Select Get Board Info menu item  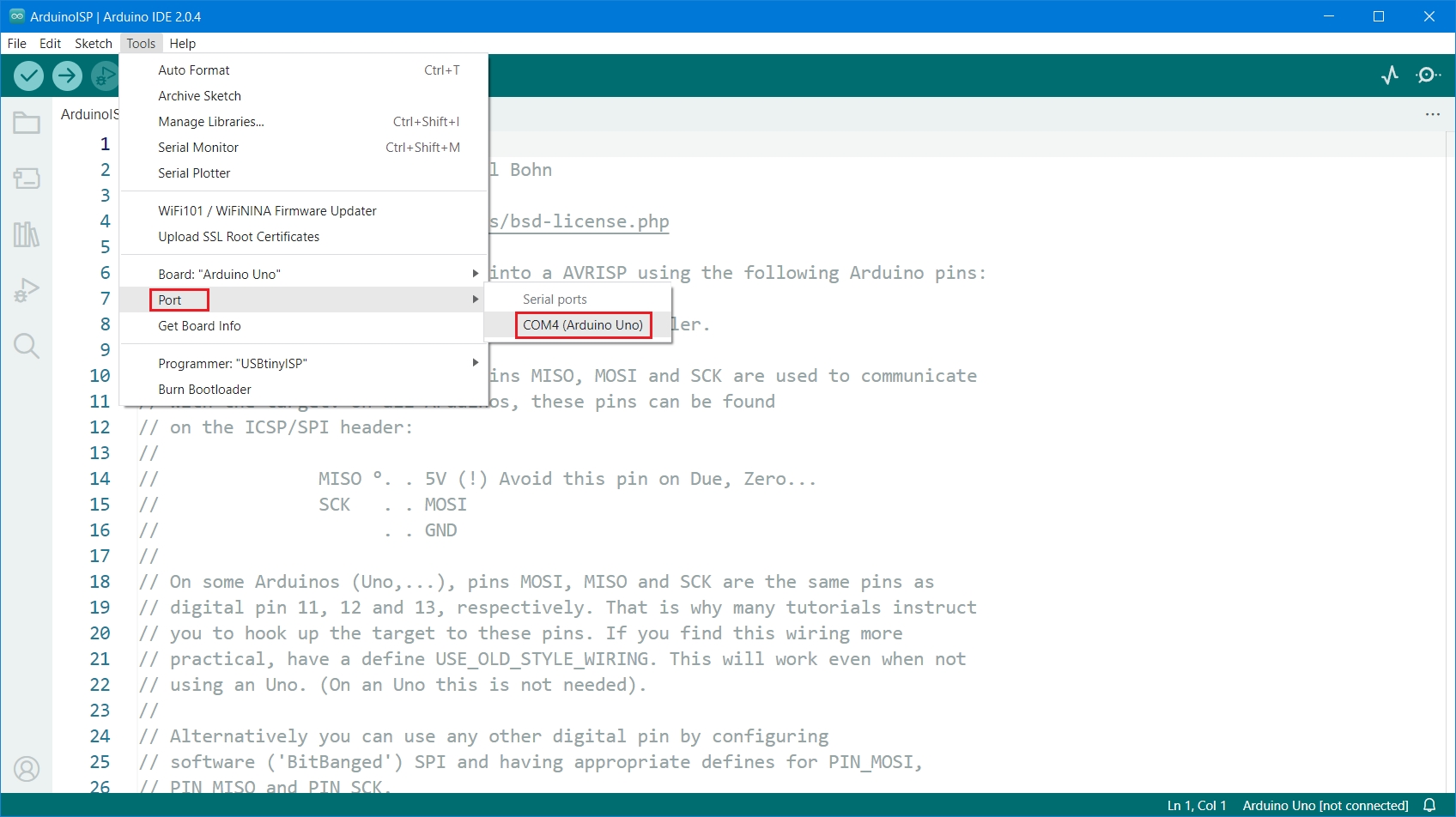199,326
